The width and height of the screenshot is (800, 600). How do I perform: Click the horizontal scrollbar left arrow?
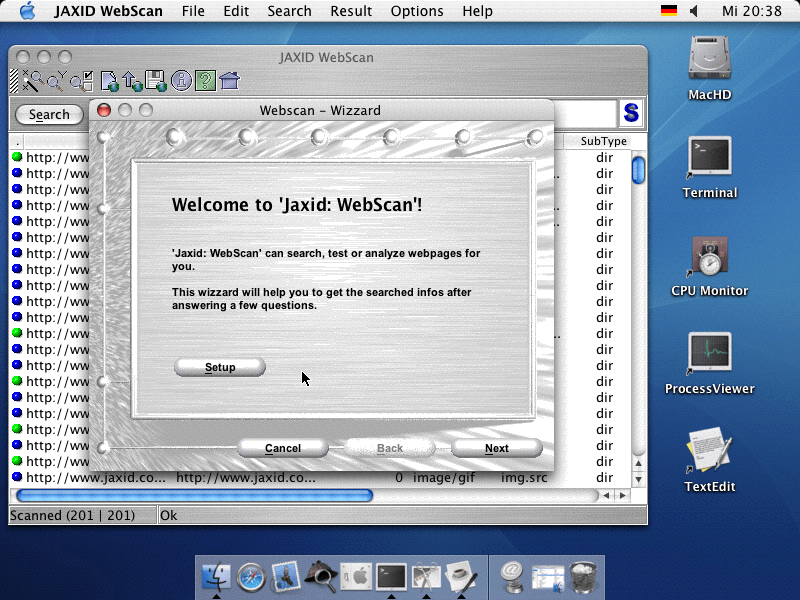606,495
